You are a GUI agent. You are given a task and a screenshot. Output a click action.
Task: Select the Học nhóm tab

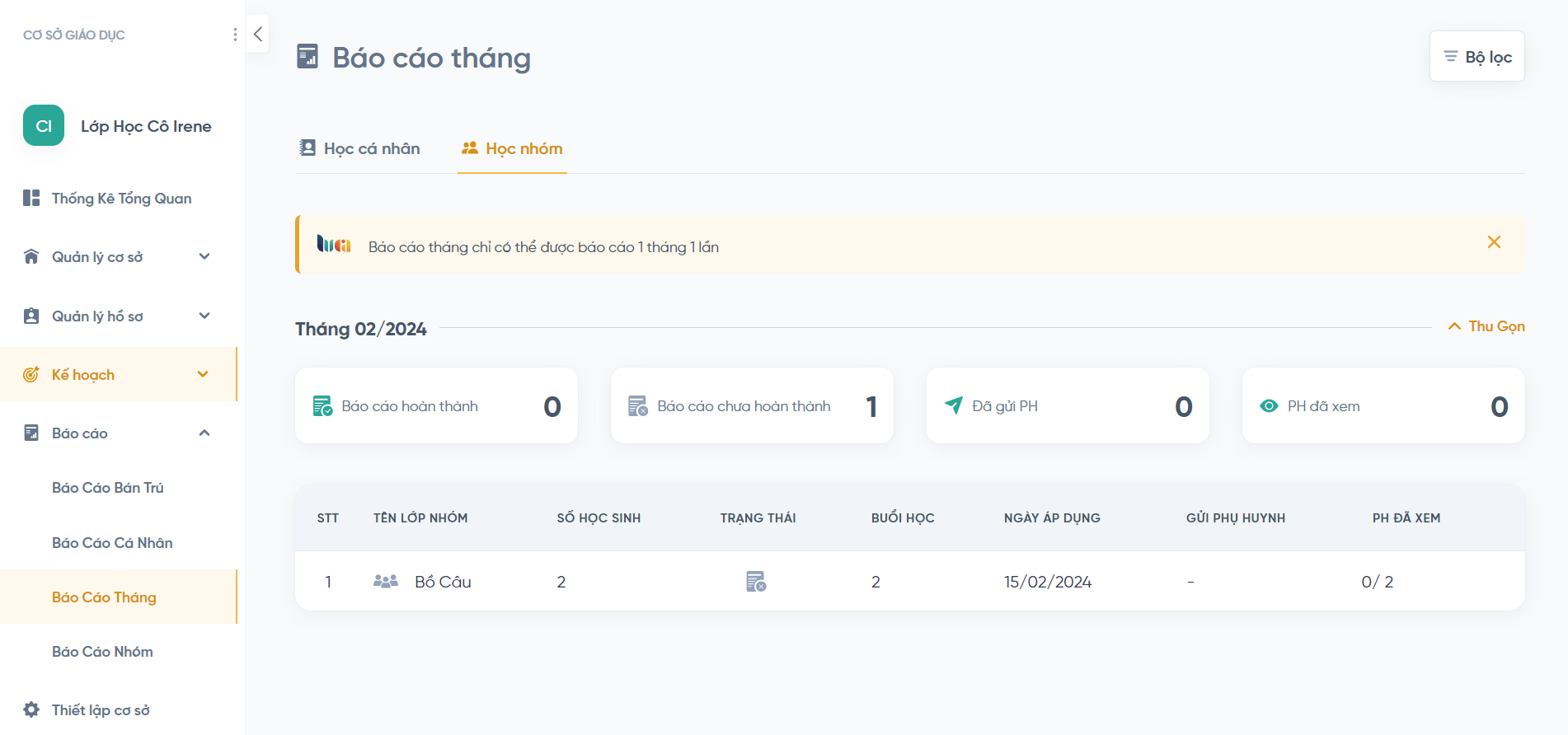pyautogui.click(x=513, y=148)
